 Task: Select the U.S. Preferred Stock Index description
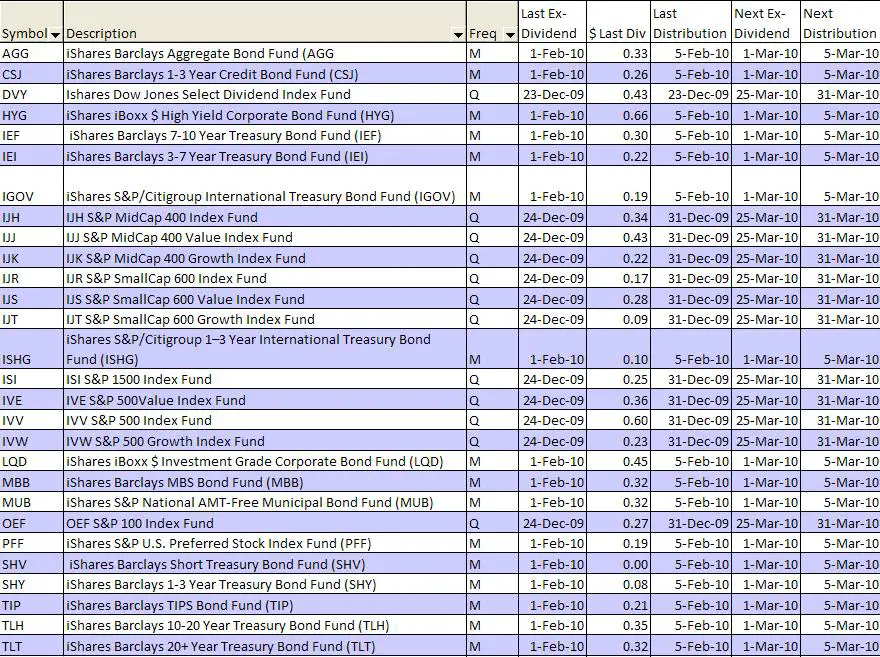pos(265,543)
